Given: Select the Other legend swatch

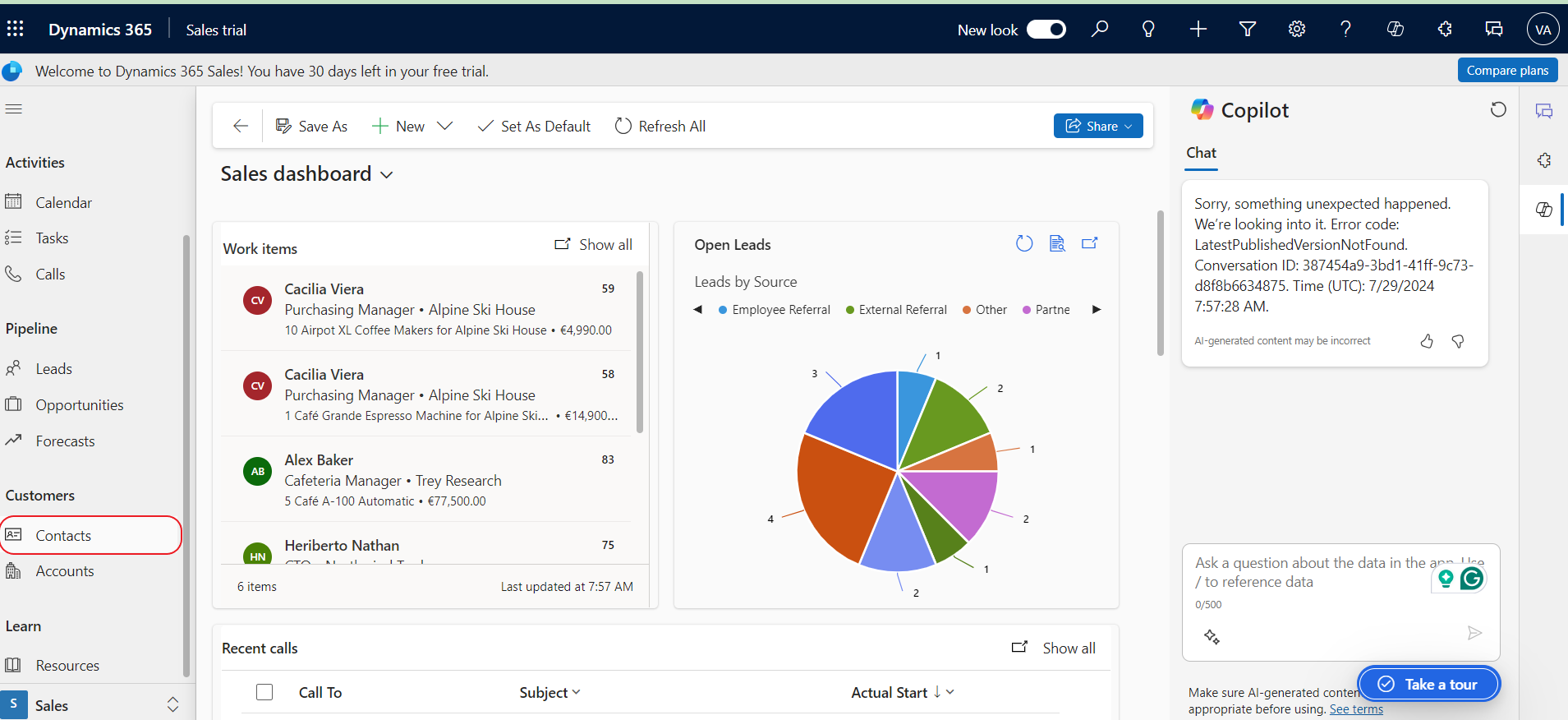Looking at the screenshot, I should pyautogui.click(x=967, y=310).
